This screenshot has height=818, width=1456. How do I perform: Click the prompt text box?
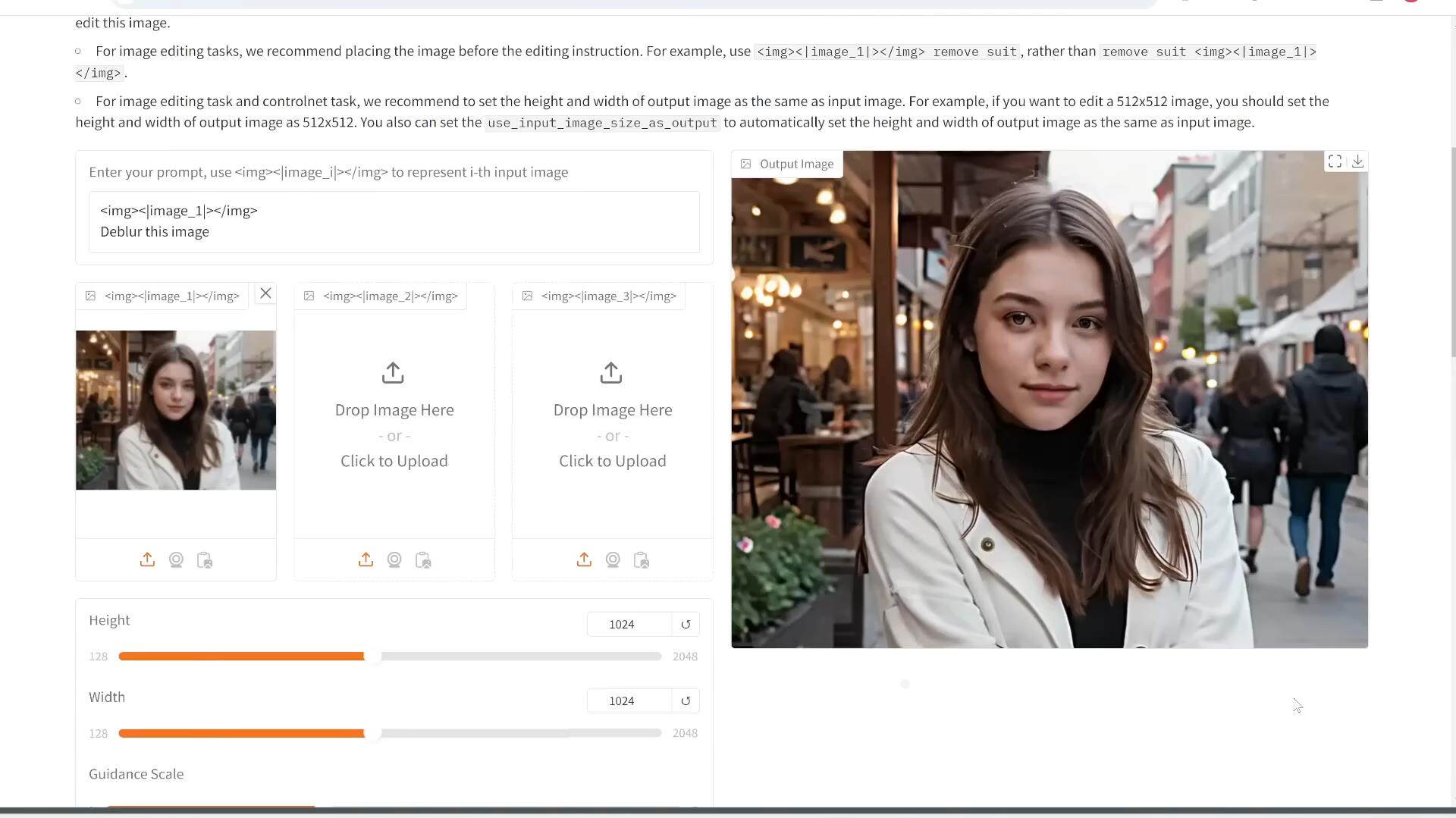pyautogui.click(x=394, y=221)
